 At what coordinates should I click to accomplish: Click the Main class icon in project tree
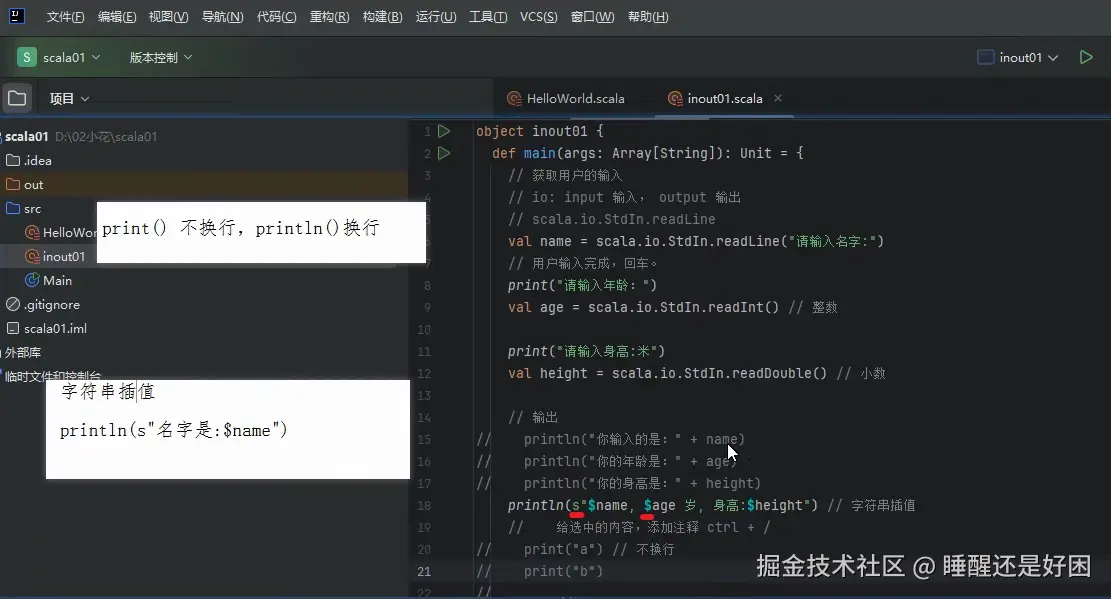(x=31, y=280)
